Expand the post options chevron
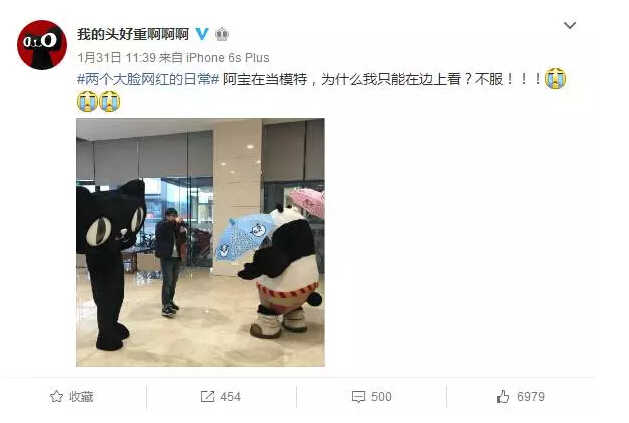629x423 pixels. point(570,25)
